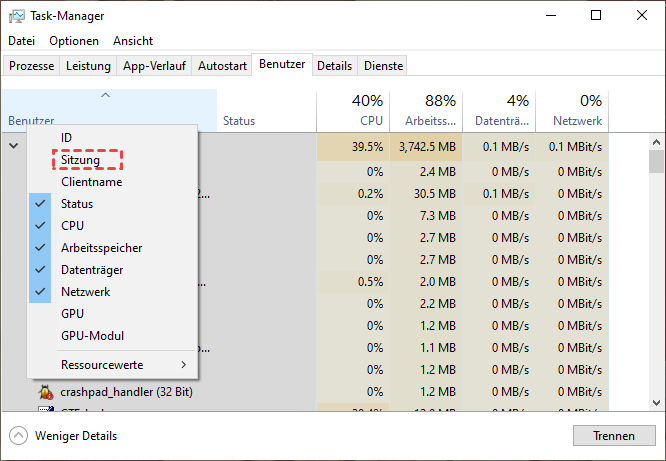The image size is (666, 461).
Task: Toggle Arbeitsspeicher column visibility
Action: 101,248
